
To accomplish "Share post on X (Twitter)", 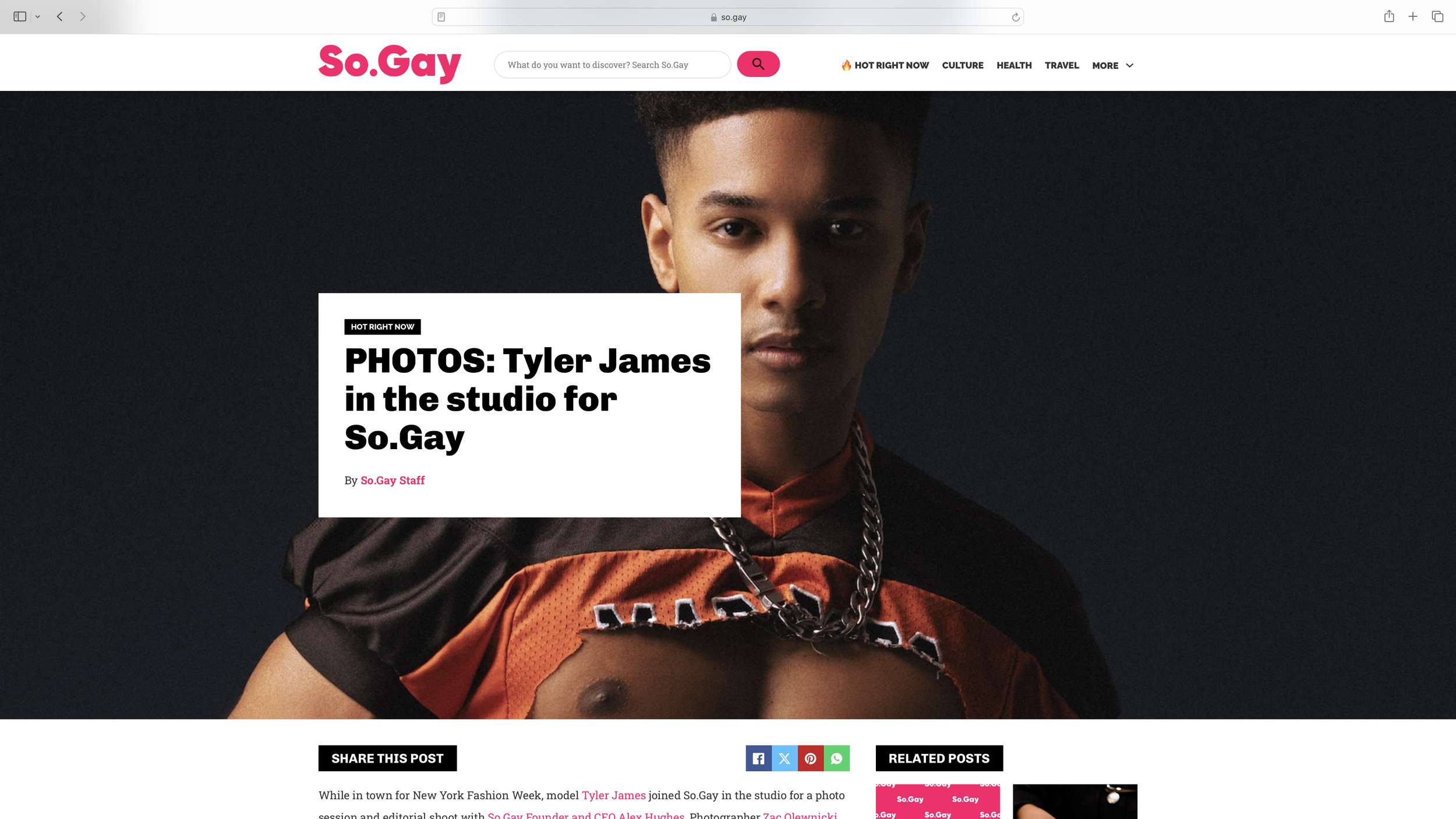I will pos(784,758).
